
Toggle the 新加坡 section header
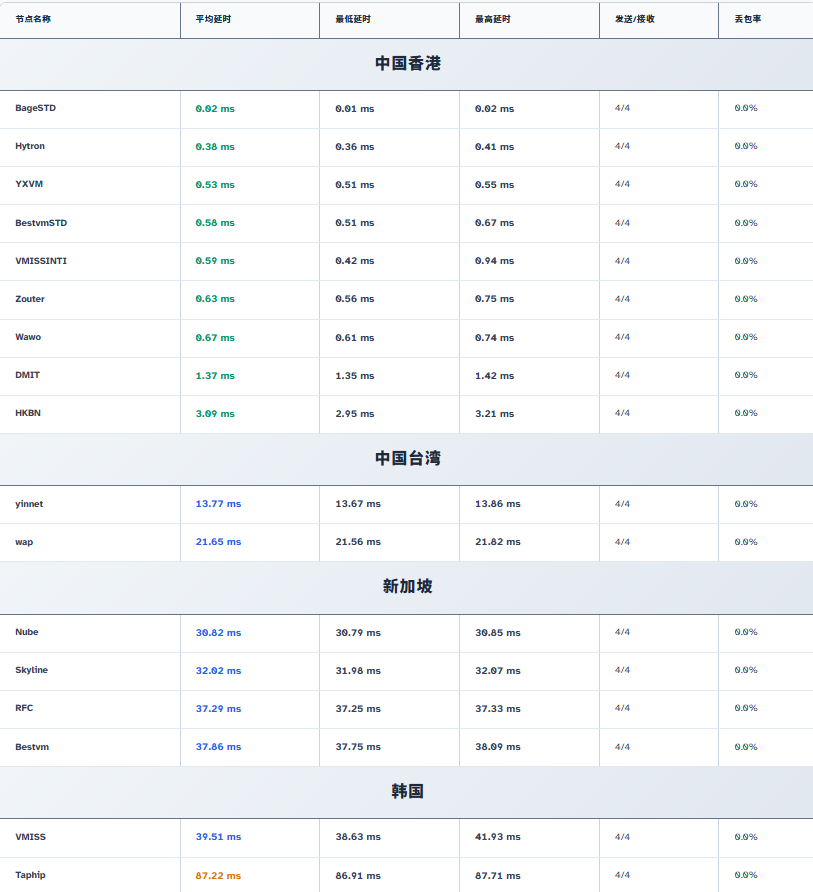407,586
